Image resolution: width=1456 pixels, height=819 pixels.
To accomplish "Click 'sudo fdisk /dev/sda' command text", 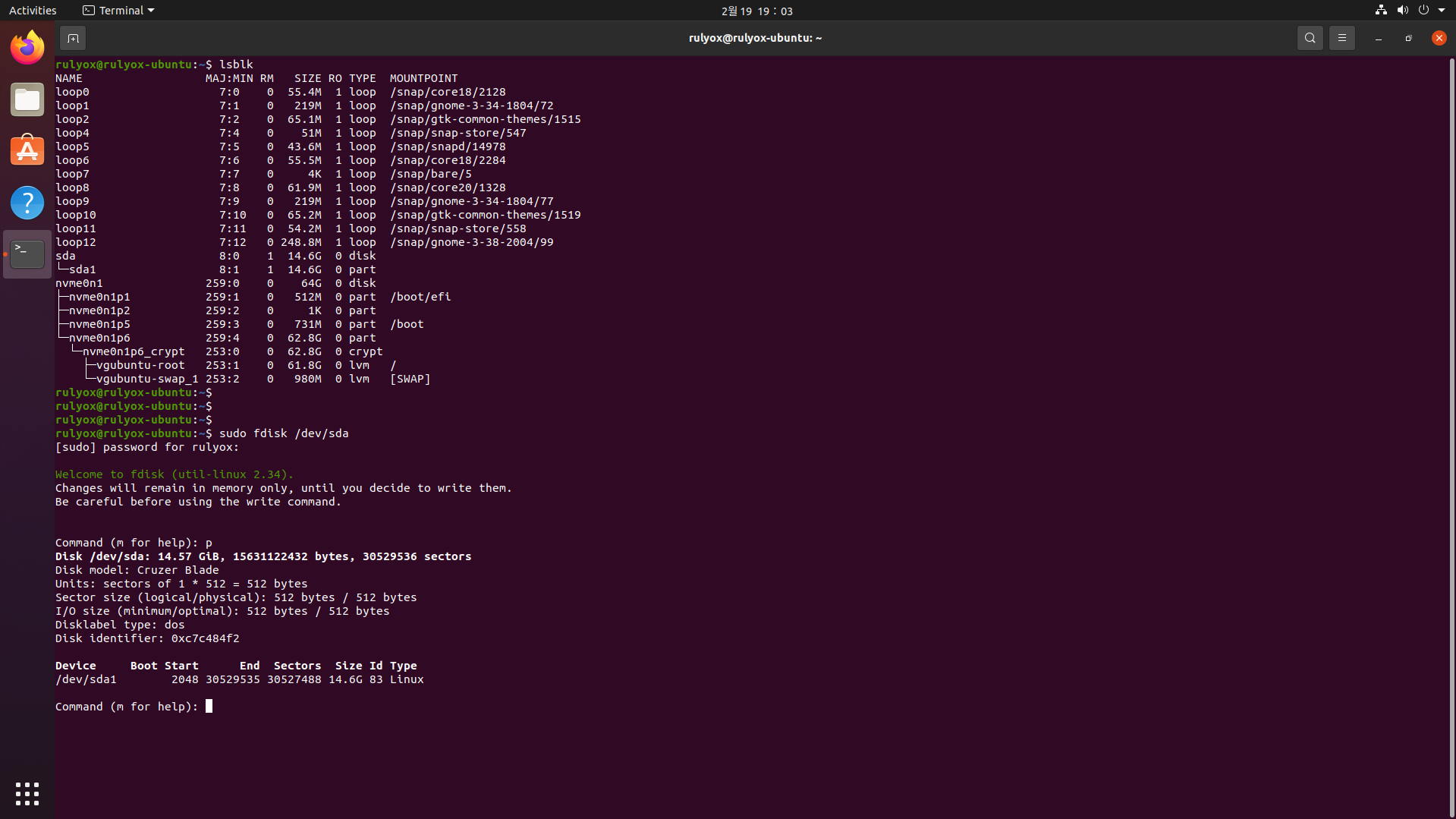I will (x=284, y=433).
